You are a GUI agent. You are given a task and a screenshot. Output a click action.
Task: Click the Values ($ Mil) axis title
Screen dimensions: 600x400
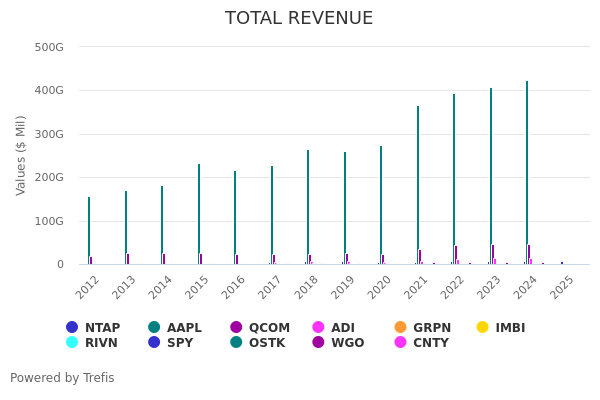pos(21,155)
